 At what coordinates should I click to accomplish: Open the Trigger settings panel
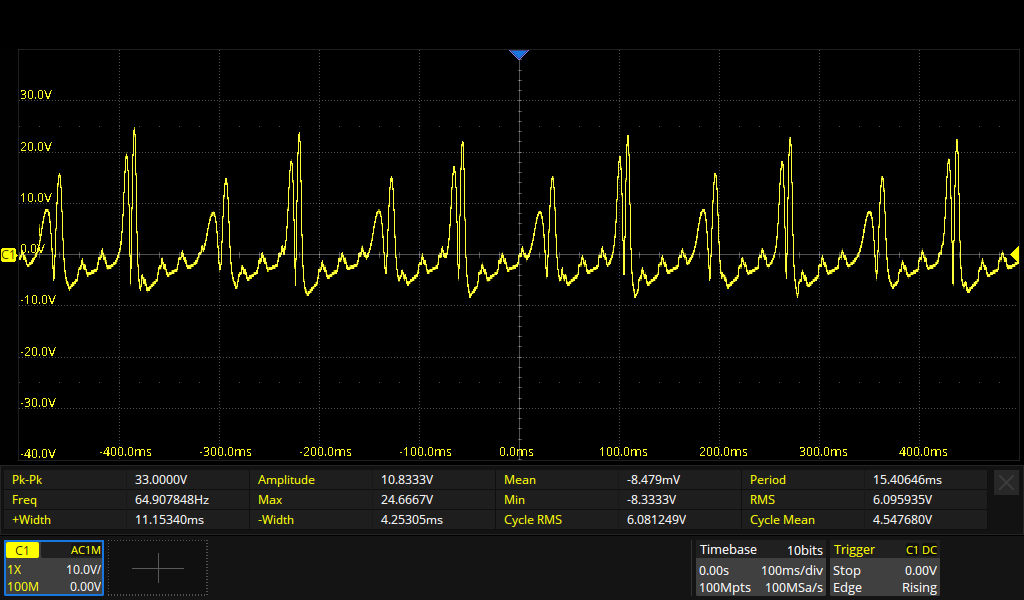885,568
